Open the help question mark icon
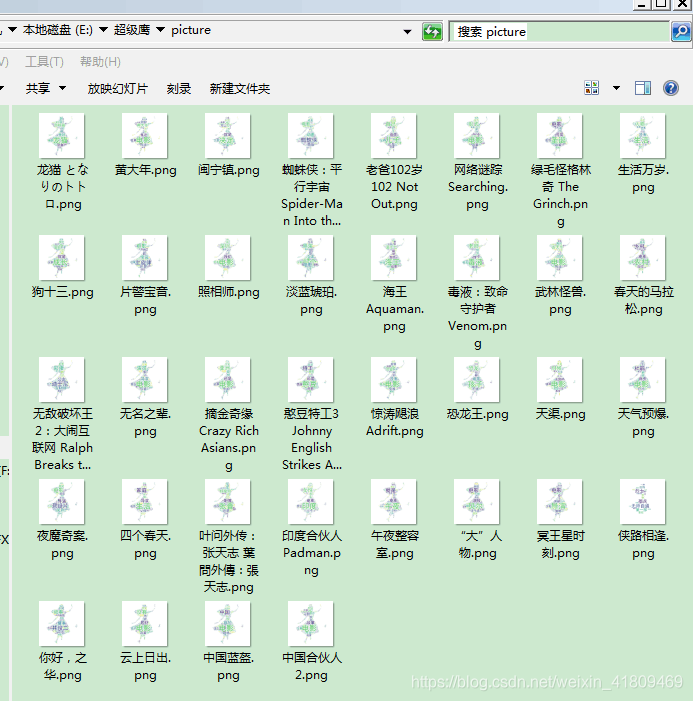Screen dimensions: 693x701 [x=671, y=88]
